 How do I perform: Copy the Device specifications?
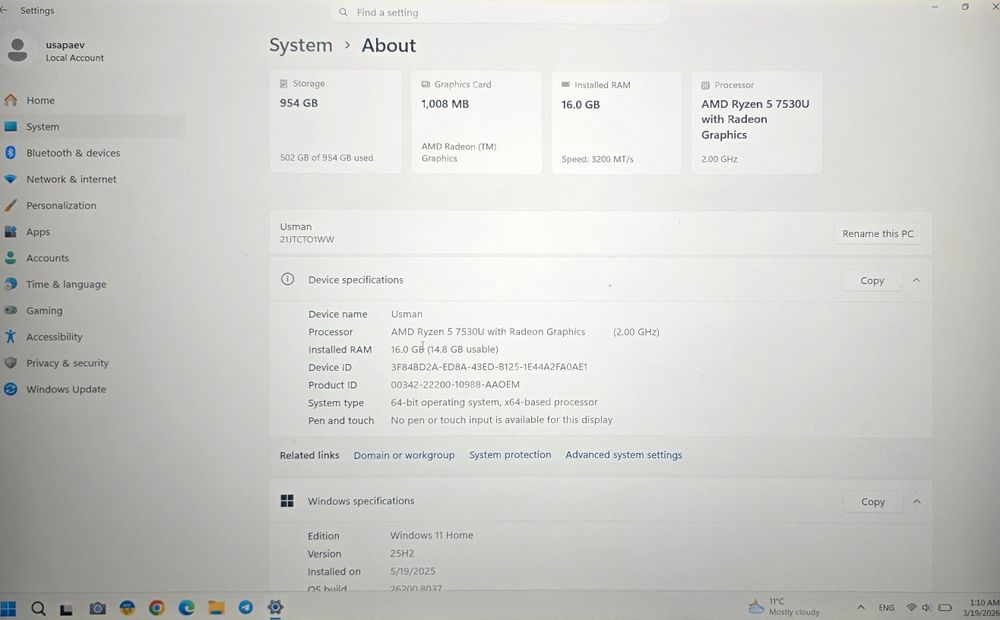pyautogui.click(x=872, y=280)
